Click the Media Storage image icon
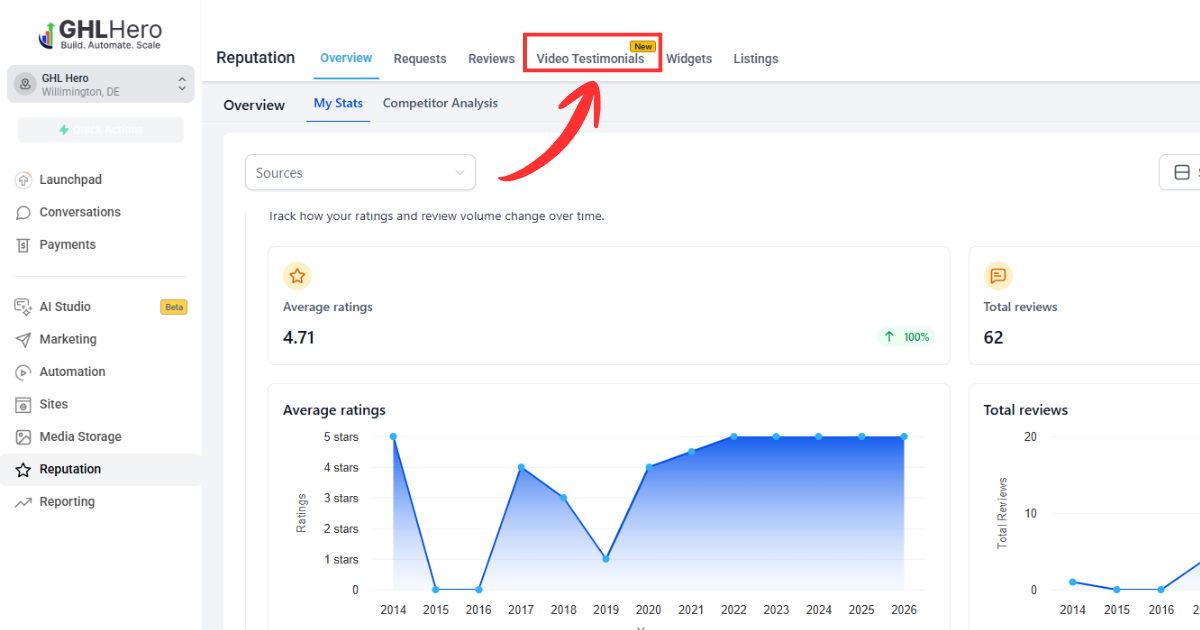The width and height of the screenshot is (1200, 630). (x=24, y=437)
